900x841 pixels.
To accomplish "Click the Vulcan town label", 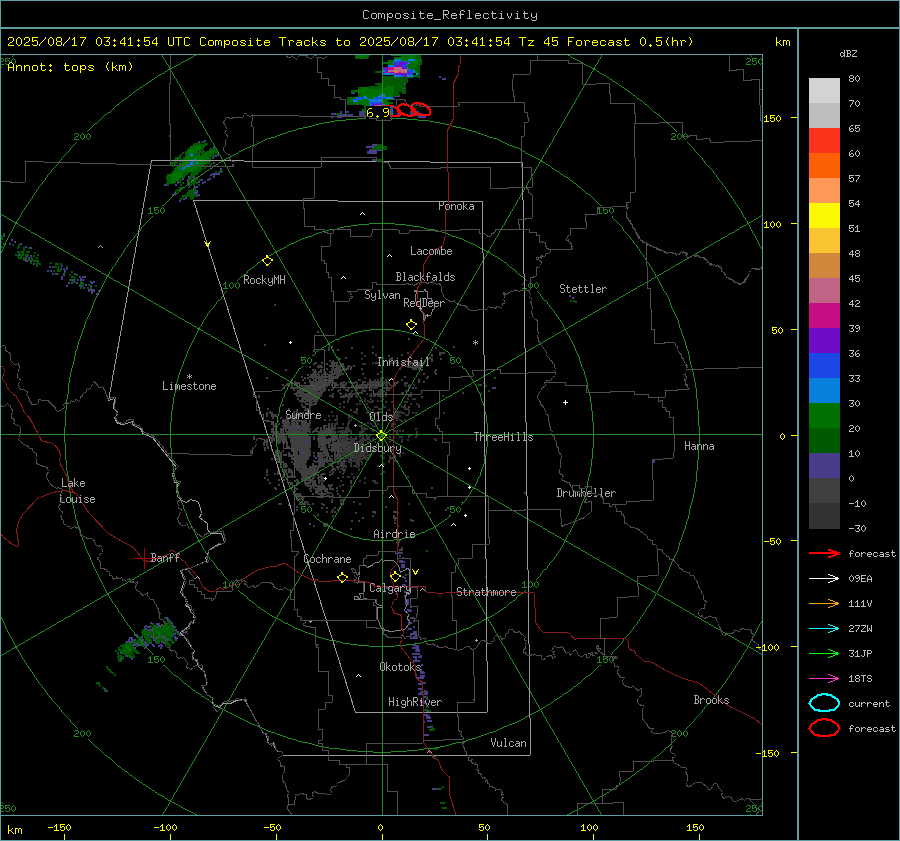I will [508, 743].
